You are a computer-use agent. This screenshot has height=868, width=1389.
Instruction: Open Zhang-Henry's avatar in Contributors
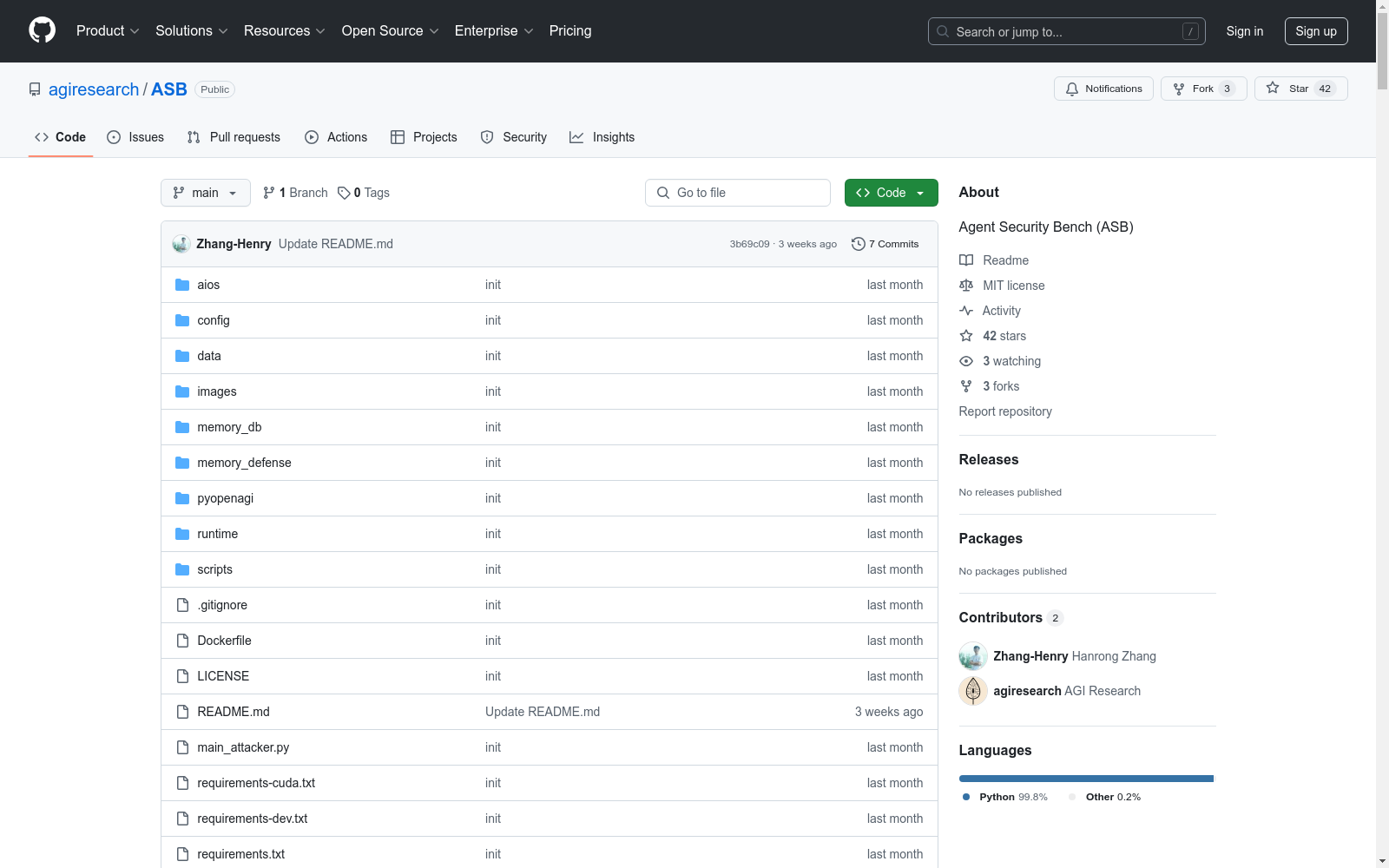click(973, 656)
